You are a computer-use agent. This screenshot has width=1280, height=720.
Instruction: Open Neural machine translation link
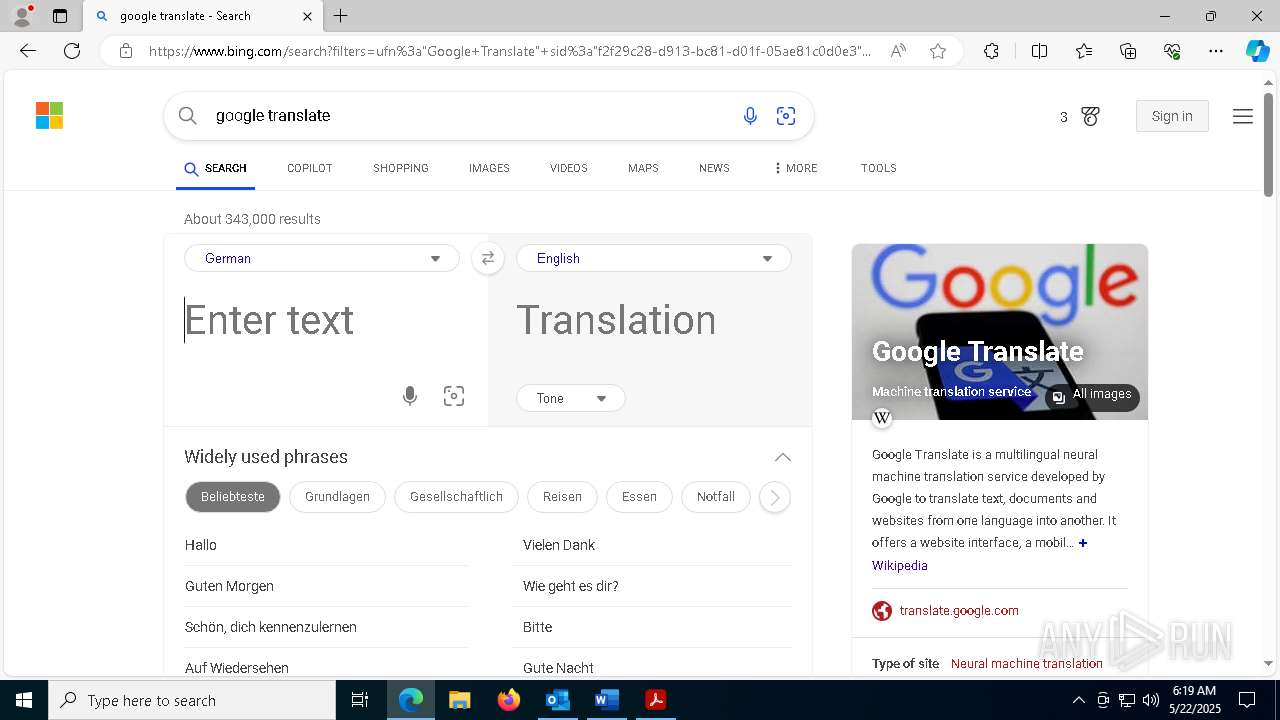1027,664
